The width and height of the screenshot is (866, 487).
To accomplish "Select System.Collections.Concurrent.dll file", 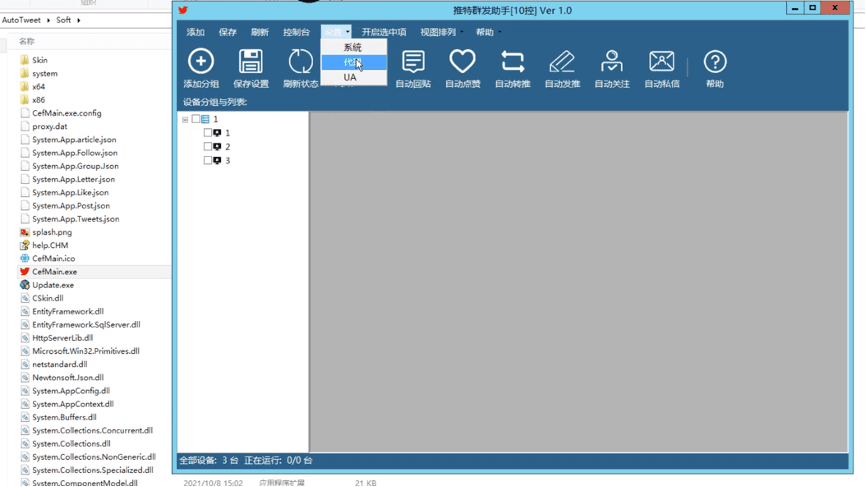I will tap(92, 431).
